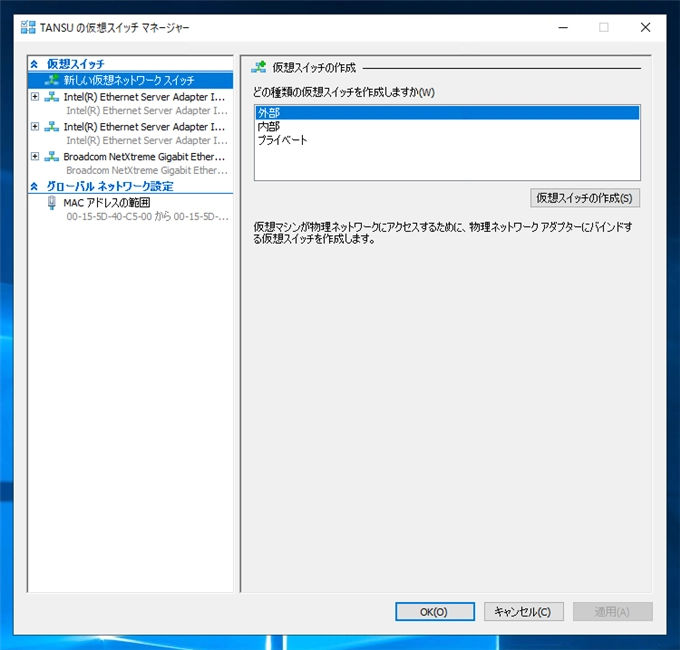Screen dimensions: 680x650
Task: Choose 外部 switch type
Action: [x=447, y=113]
